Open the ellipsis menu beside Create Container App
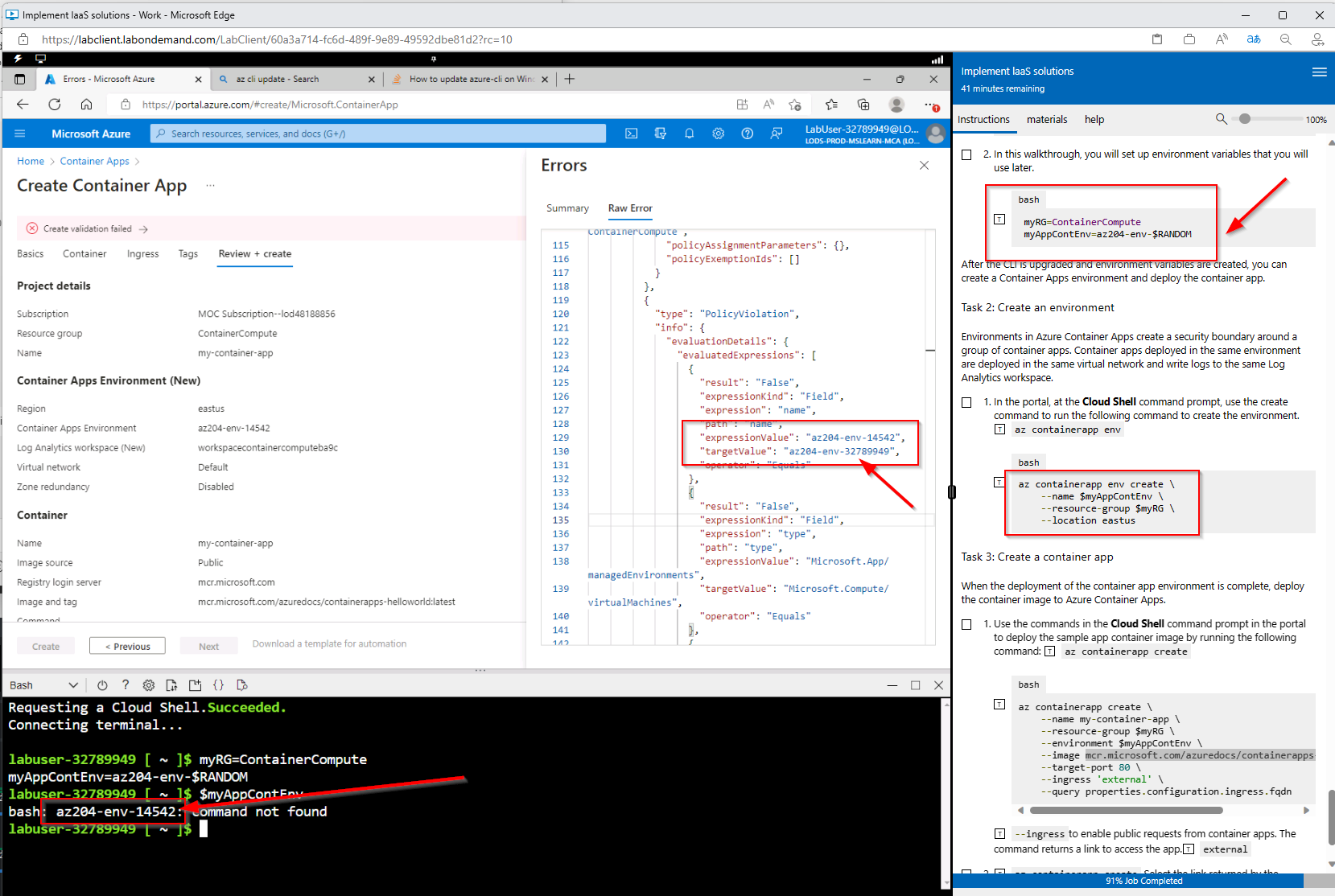Viewport: 1335px width, 896px height. pos(210,185)
